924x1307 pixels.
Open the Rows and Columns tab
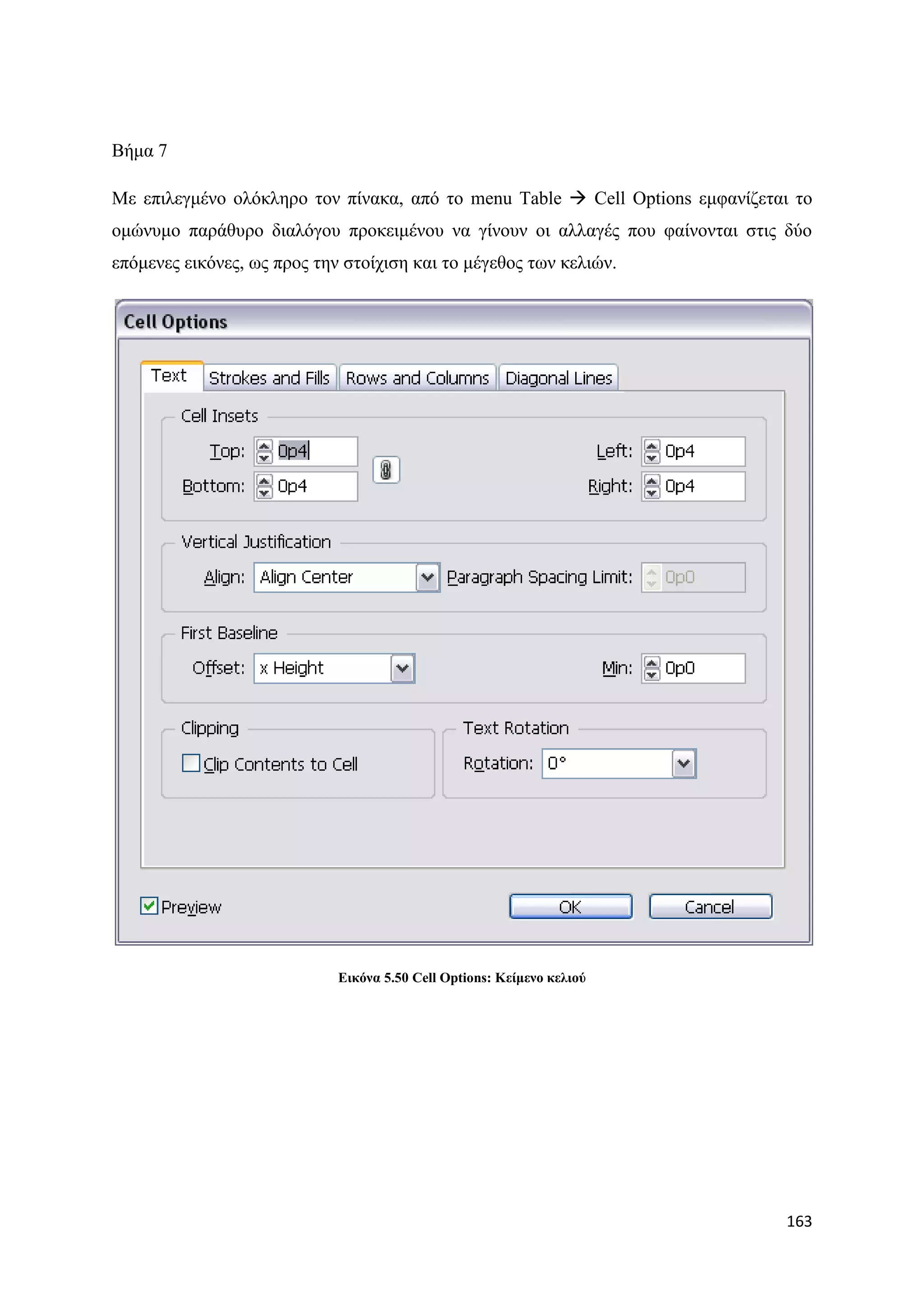tap(417, 378)
